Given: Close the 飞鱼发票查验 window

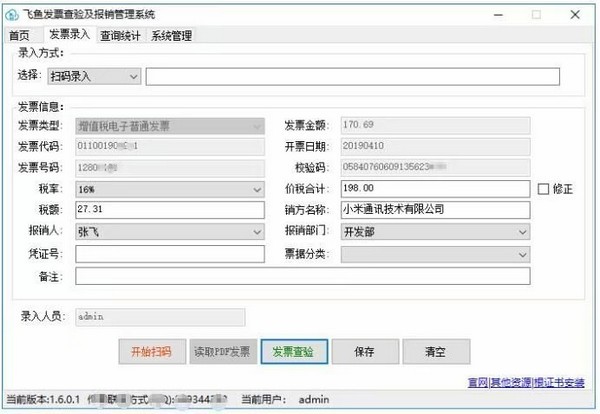Looking at the screenshot, I should coord(575,15).
